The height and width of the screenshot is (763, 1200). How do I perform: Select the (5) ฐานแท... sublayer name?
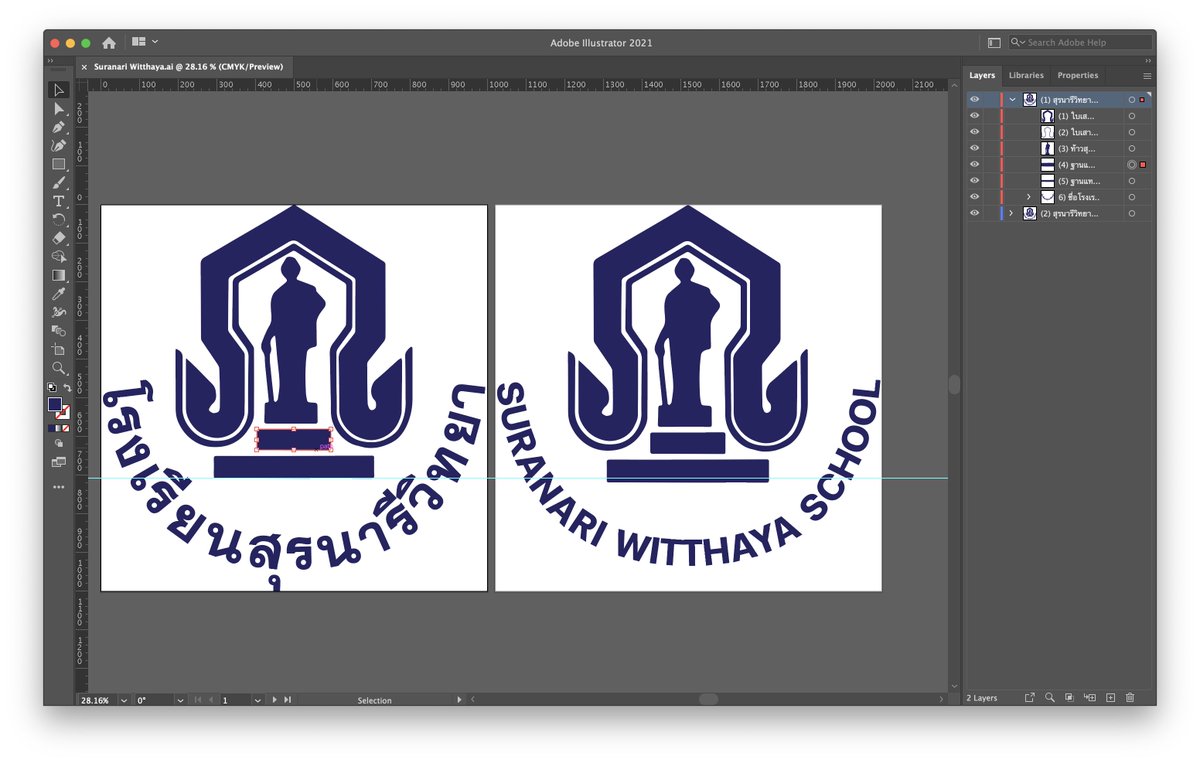tap(1077, 181)
